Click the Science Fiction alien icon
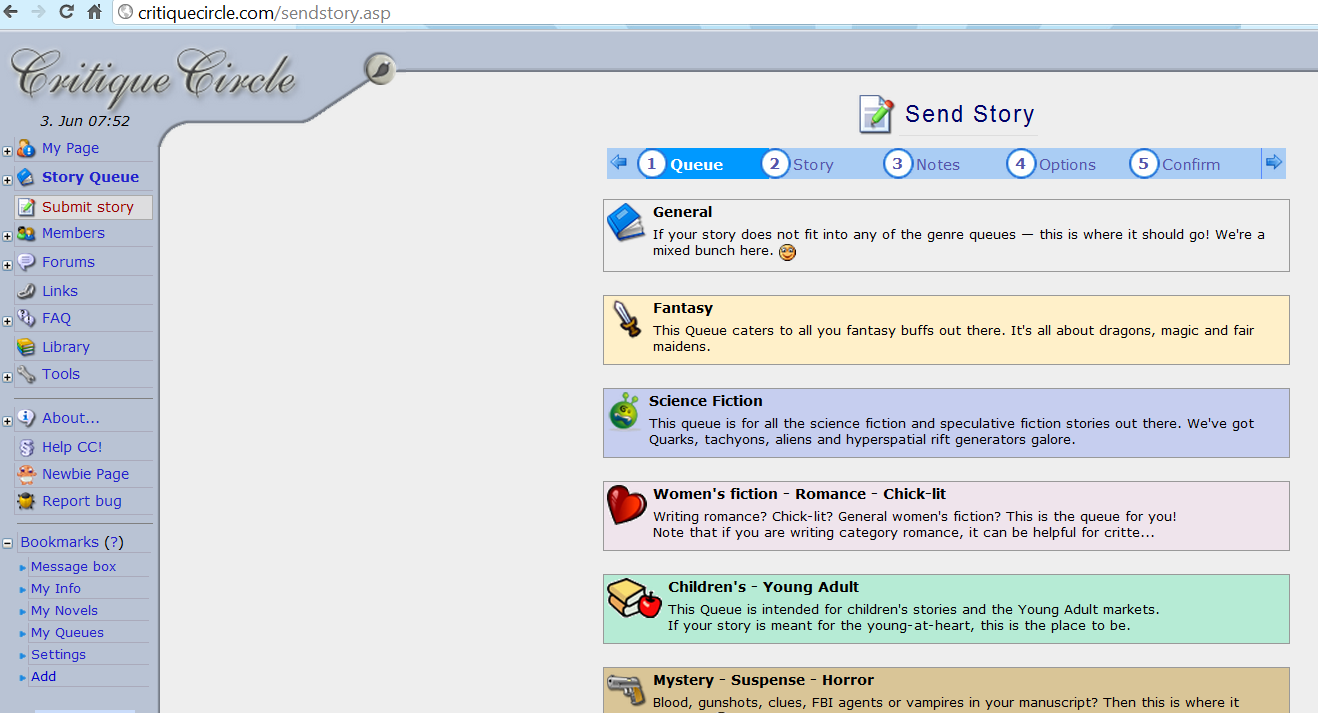The height and width of the screenshot is (713, 1318). [x=625, y=411]
